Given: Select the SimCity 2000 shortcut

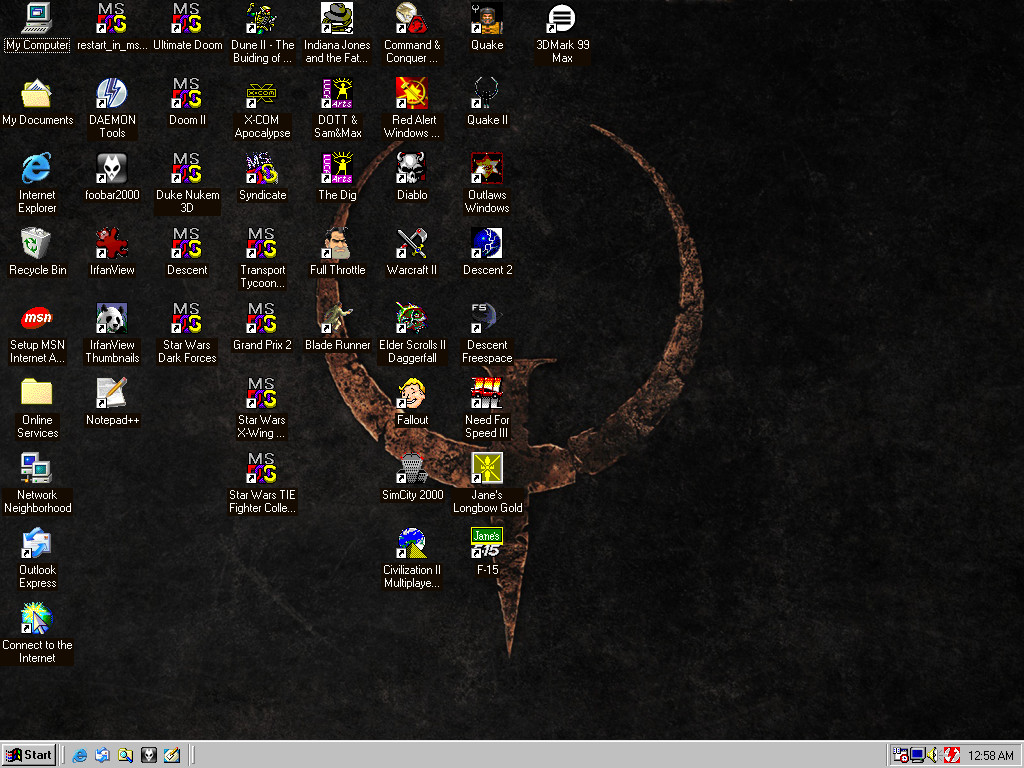Looking at the screenshot, I should click(412, 469).
